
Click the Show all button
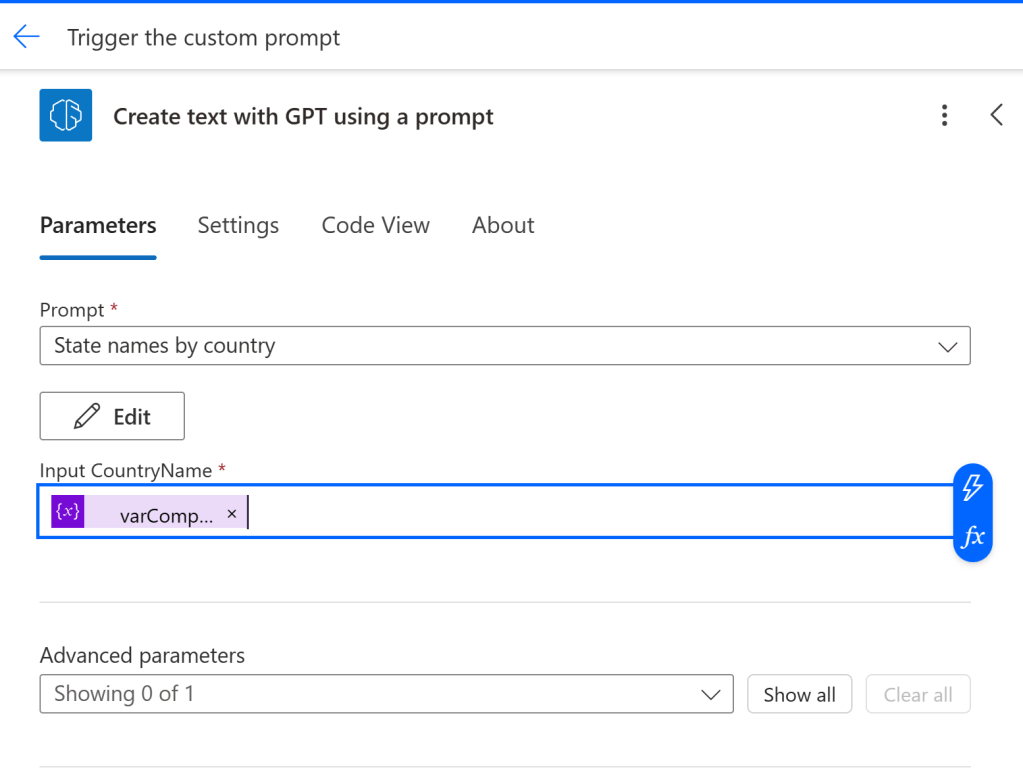(799, 695)
